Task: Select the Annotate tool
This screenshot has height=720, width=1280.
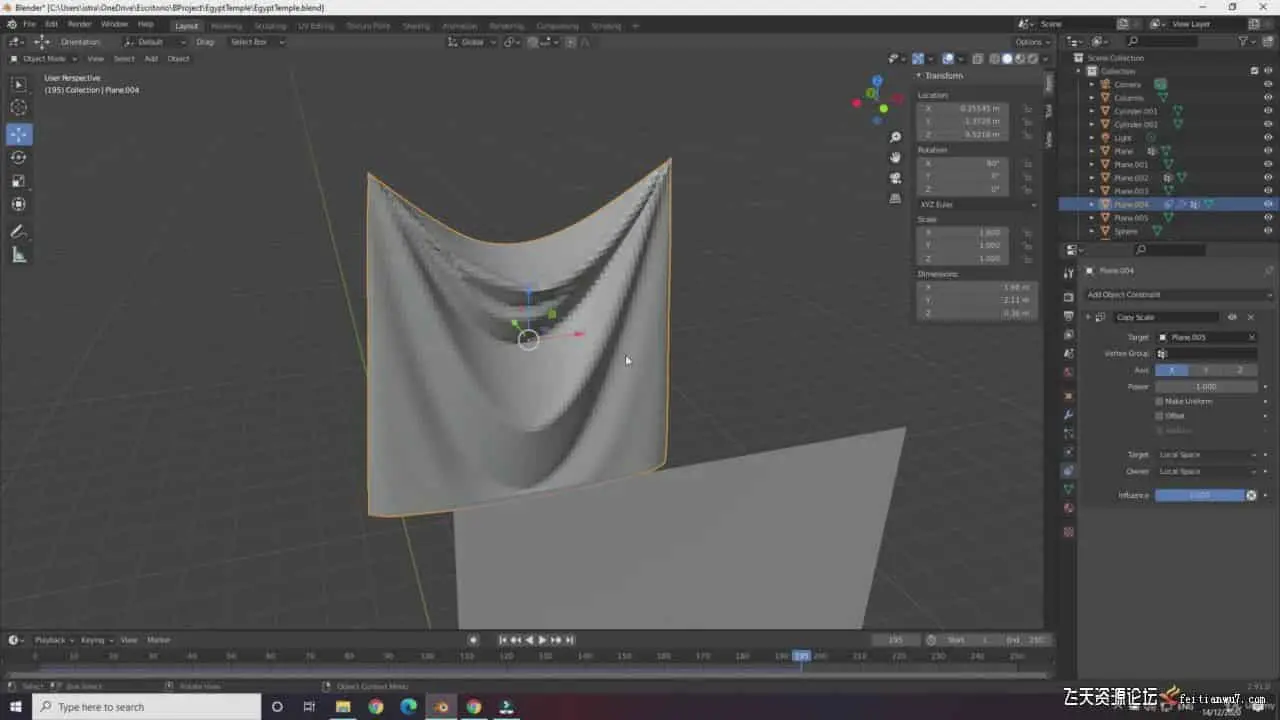Action: [x=19, y=231]
